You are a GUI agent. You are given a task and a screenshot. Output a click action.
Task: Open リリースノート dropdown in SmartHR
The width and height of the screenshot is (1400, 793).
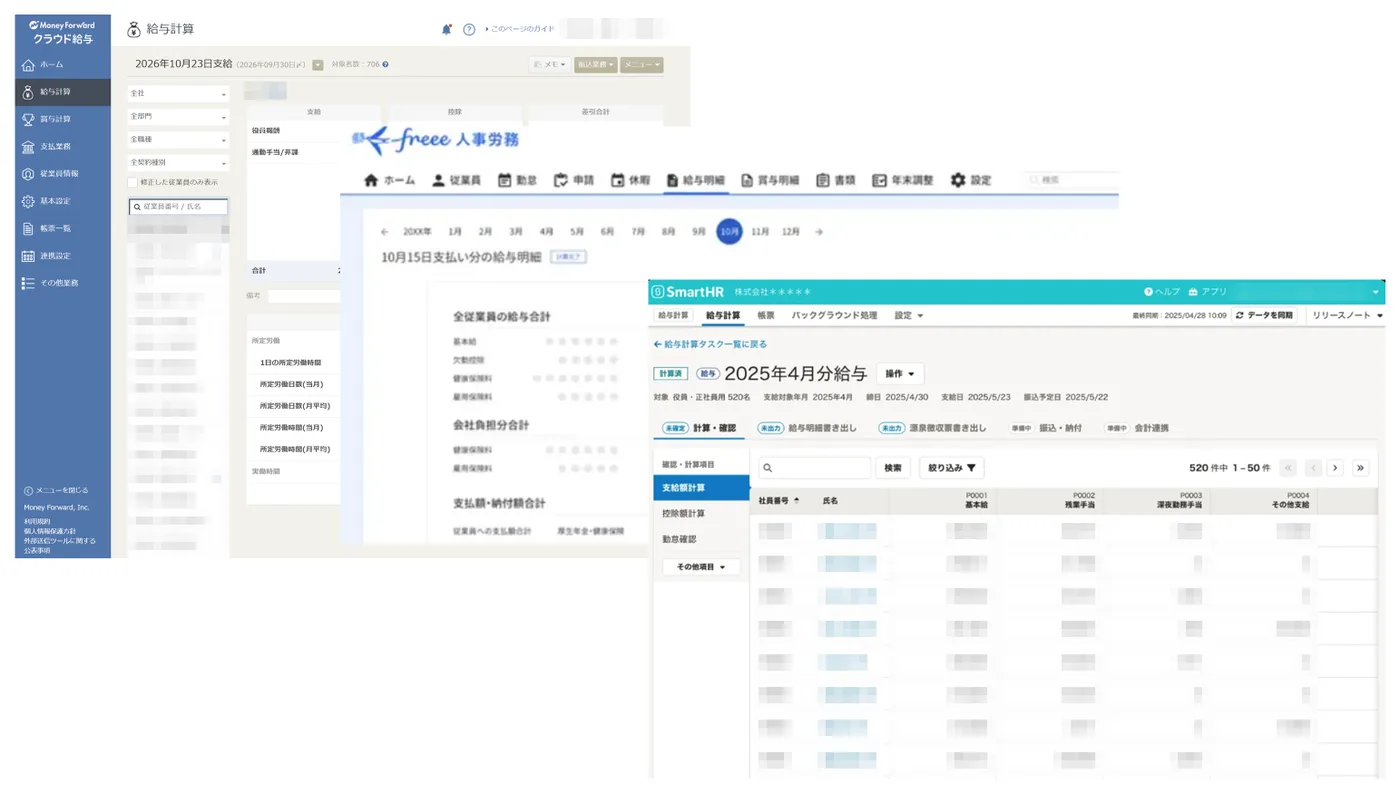1346,315
